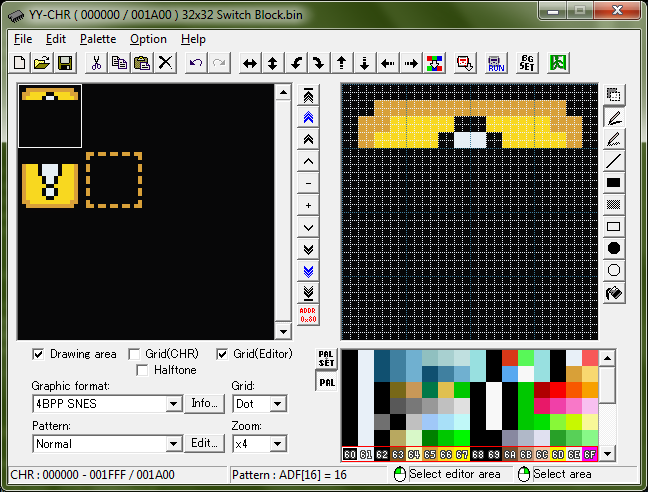
Task: Jump to end of file arrow
Action: pyautogui.click(x=308, y=293)
